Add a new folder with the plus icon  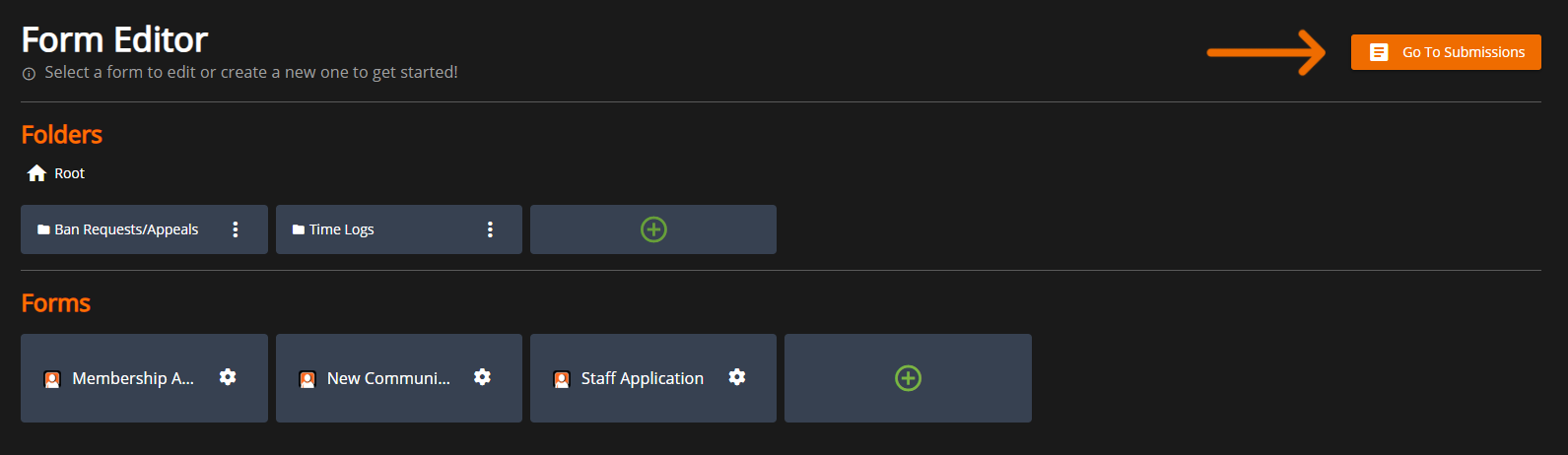[x=653, y=229]
